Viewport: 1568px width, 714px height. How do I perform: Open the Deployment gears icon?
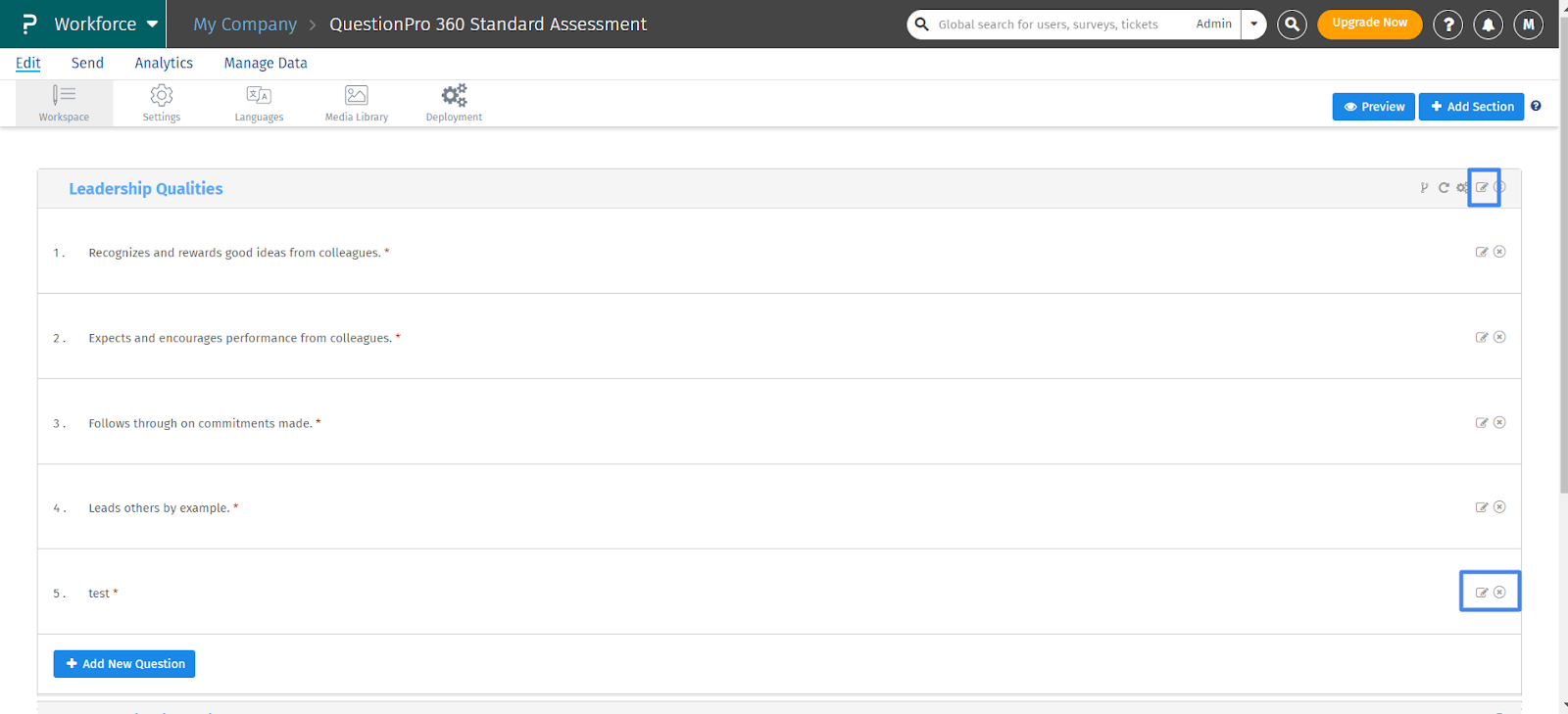click(x=454, y=102)
